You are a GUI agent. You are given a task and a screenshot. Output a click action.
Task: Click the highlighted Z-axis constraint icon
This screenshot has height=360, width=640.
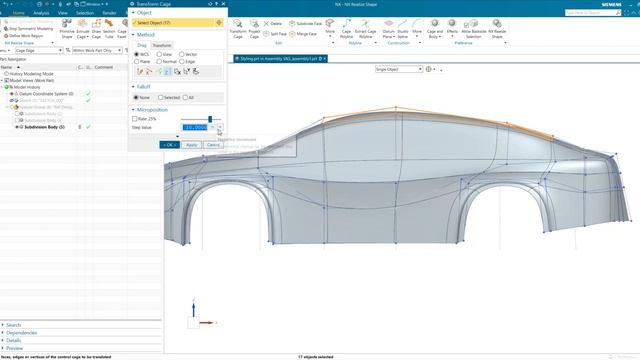tap(167, 71)
